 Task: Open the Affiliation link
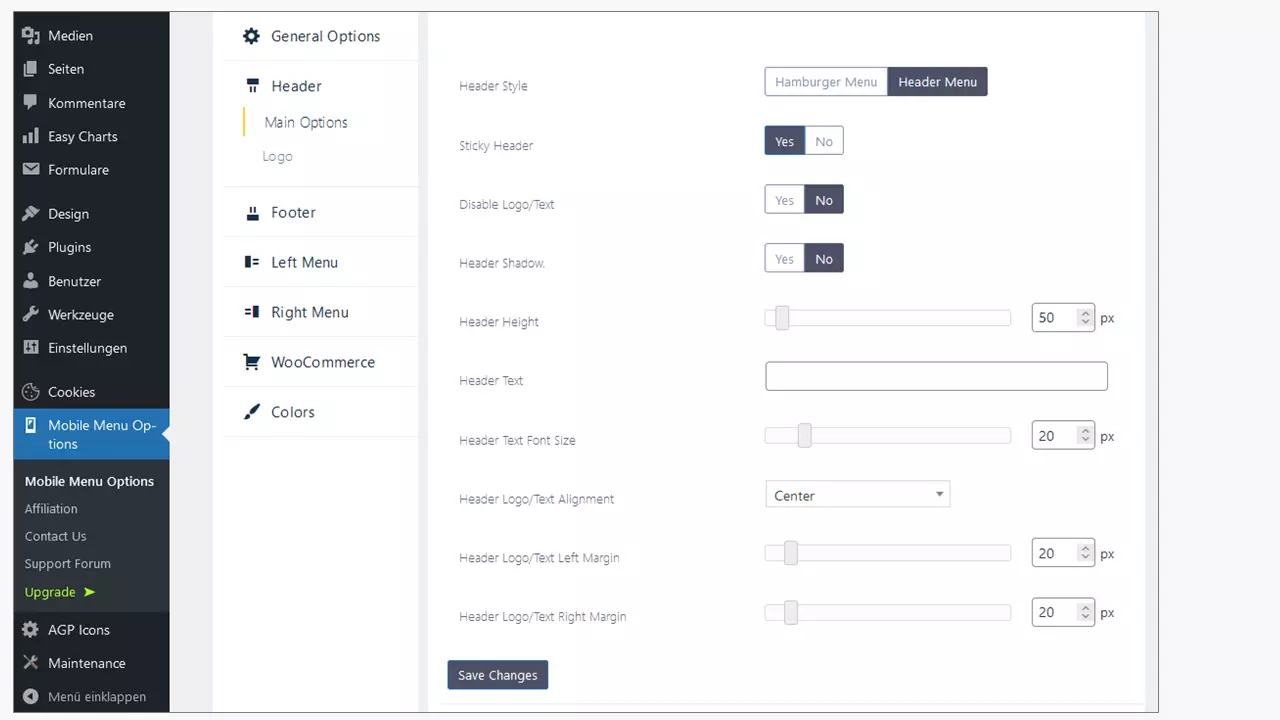point(51,508)
